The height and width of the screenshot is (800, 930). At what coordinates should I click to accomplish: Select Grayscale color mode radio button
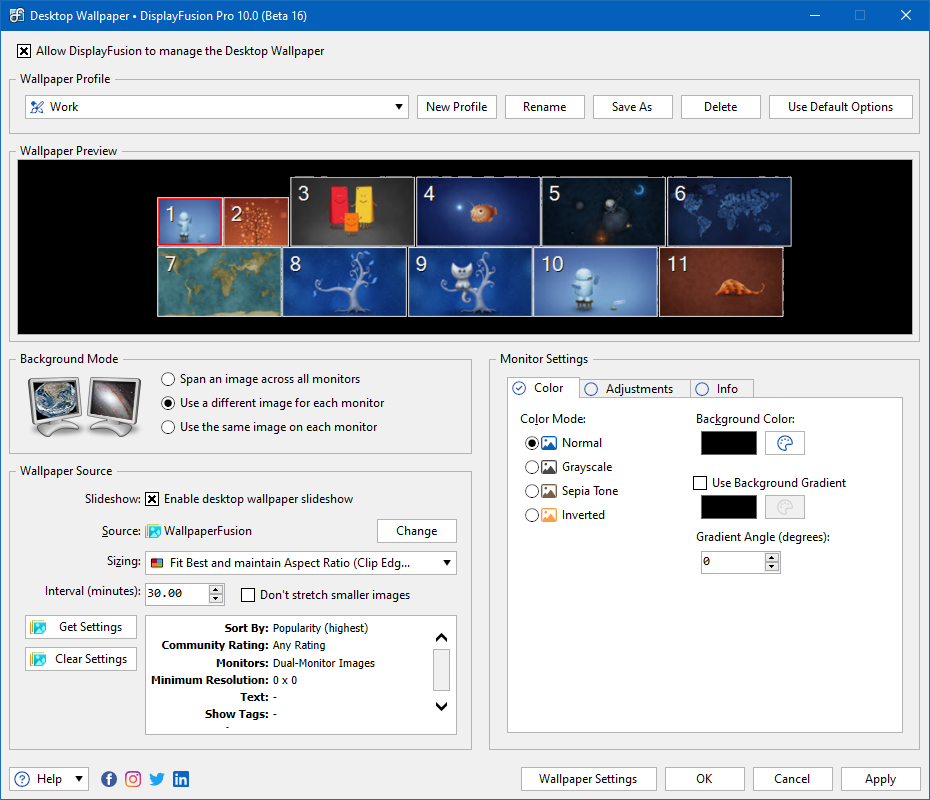(532, 467)
